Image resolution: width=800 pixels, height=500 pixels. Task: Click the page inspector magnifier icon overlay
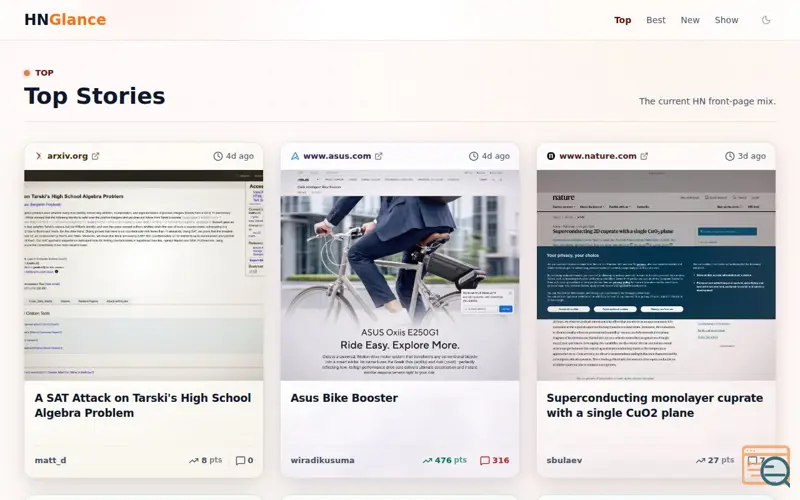tap(766, 465)
